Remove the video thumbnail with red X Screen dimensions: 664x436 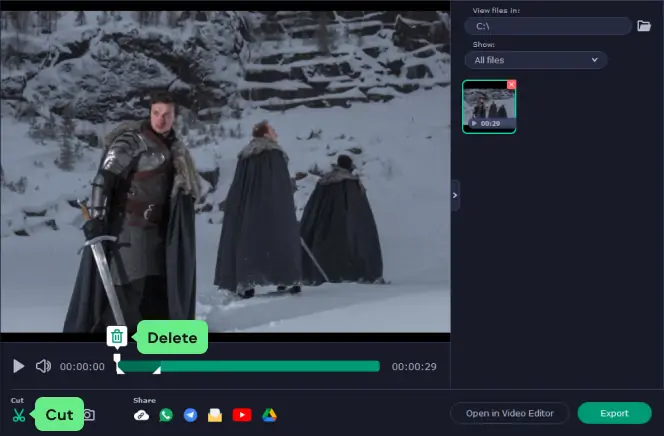click(x=512, y=84)
